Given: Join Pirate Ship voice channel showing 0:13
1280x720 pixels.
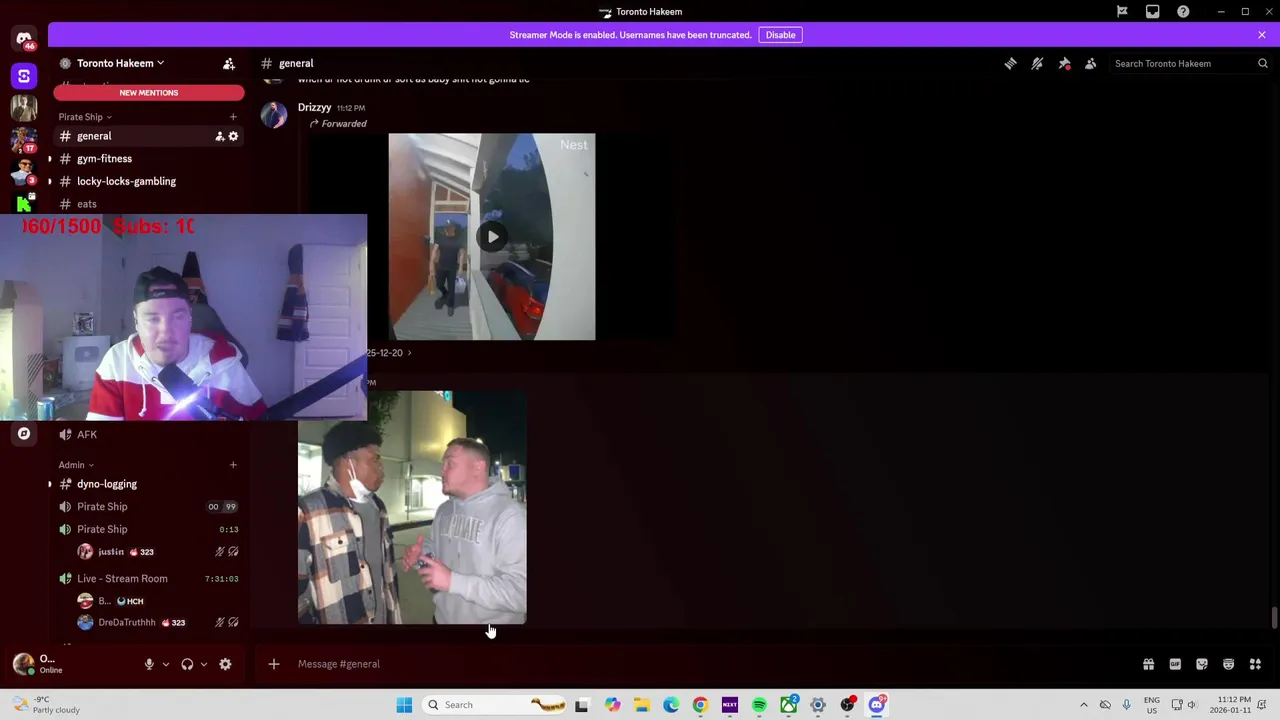Looking at the screenshot, I should click(x=148, y=529).
